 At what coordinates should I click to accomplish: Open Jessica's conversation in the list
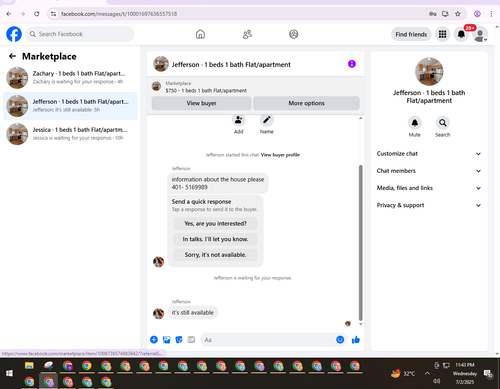click(70, 134)
